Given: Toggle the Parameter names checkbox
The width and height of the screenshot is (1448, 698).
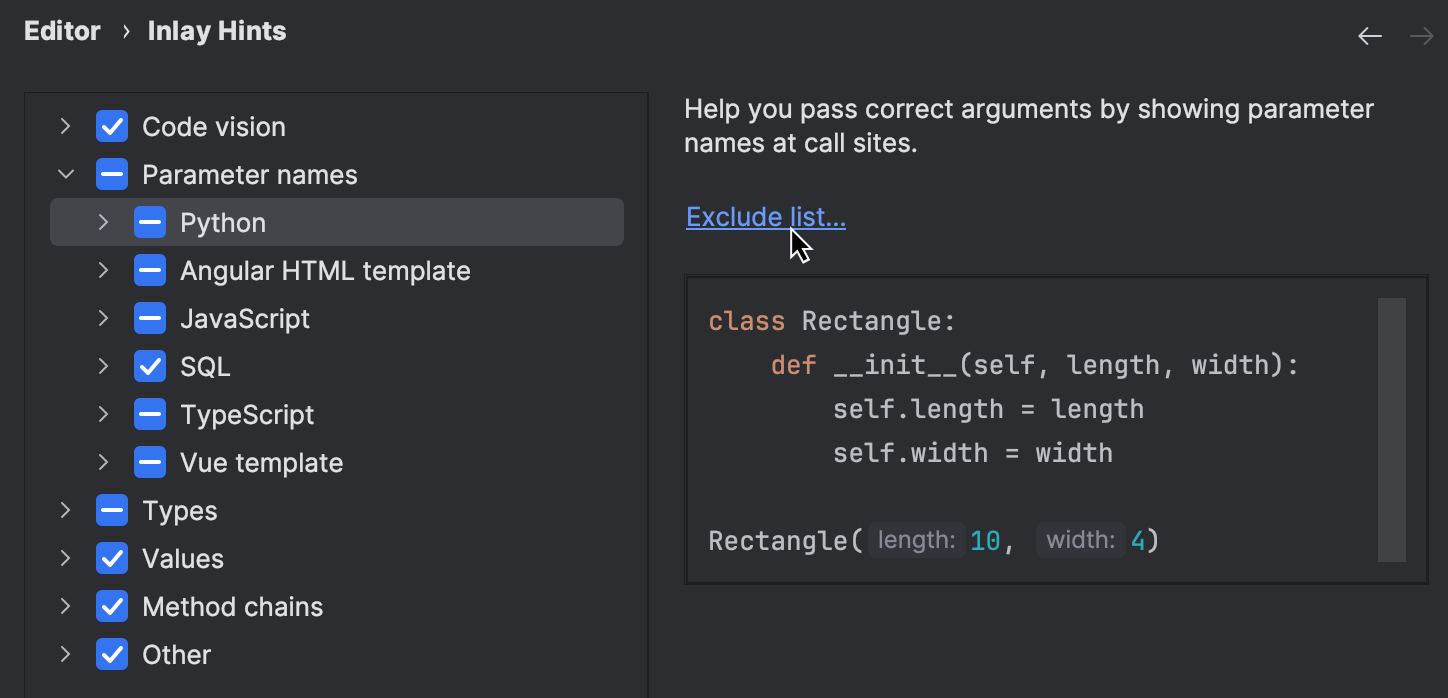Looking at the screenshot, I should tap(112, 174).
